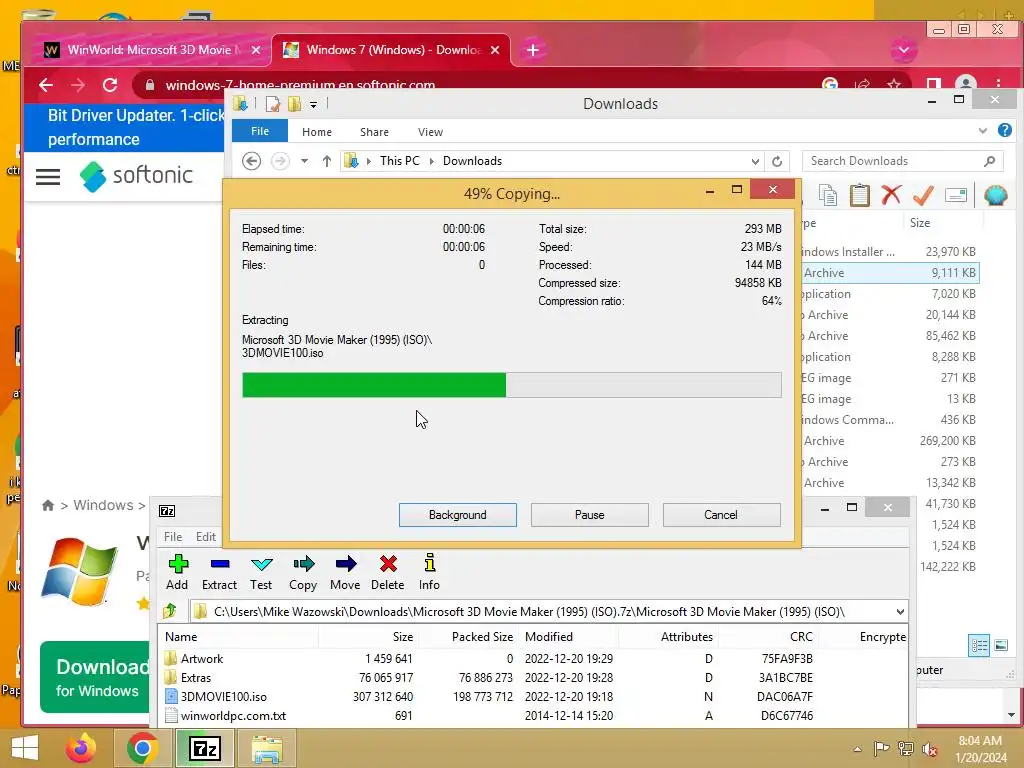Image resolution: width=1024 pixels, height=768 pixels.
Task: Open 7-Zip Edit menu
Action: point(206,537)
